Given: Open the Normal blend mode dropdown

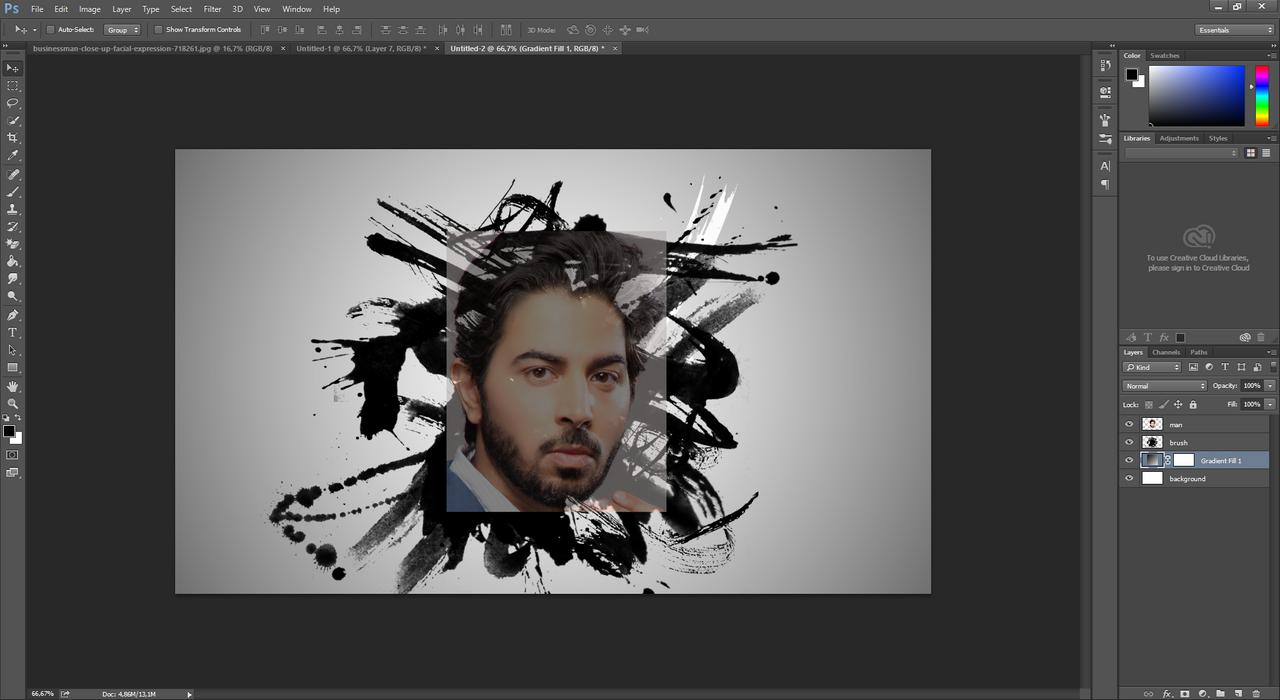Looking at the screenshot, I should coord(1164,386).
